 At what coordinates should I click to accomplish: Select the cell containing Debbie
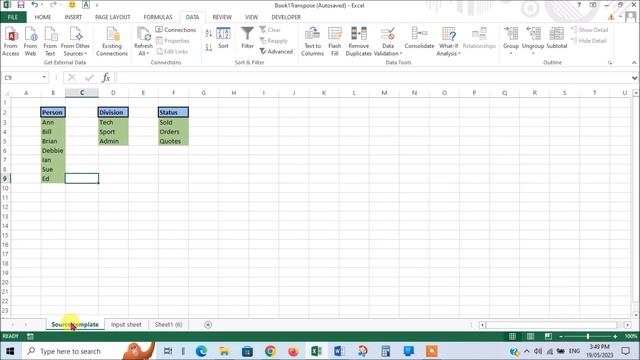tap(53, 151)
